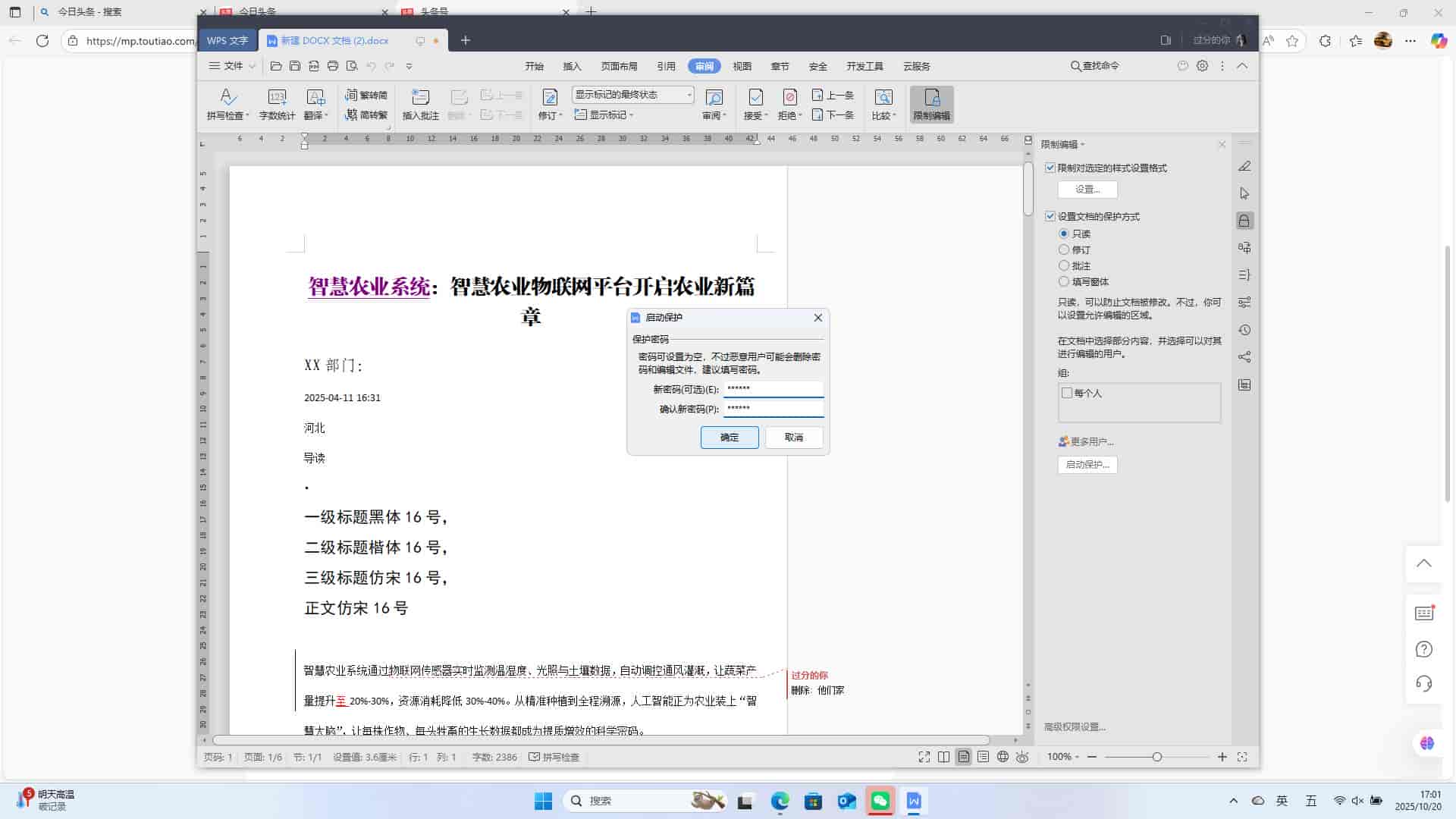Click the share icon in right sidebar
The width and height of the screenshot is (1456, 819).
click(1244, 357)
